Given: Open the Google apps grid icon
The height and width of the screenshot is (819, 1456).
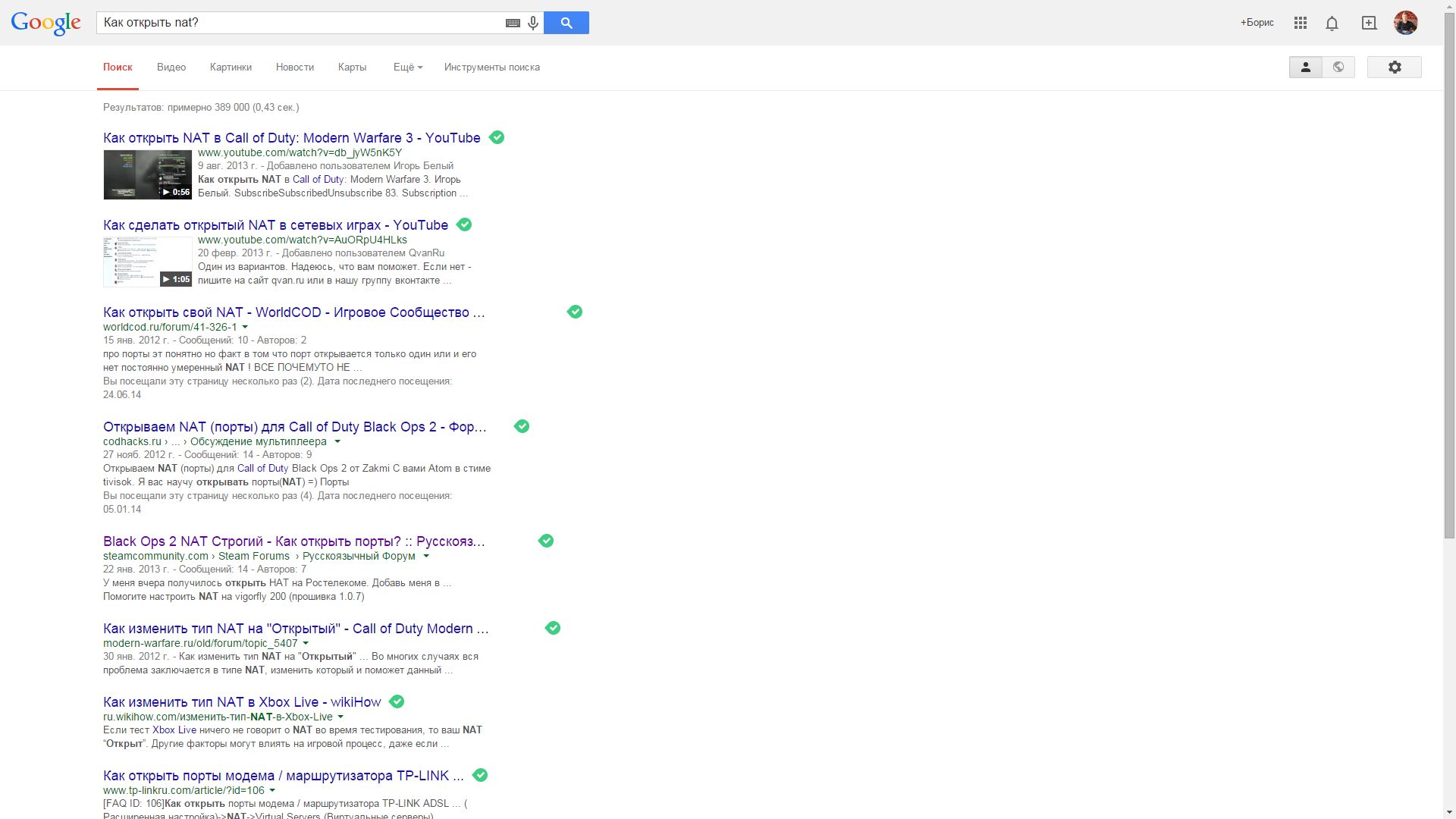Looking at the screenshot, I should [1301, 23].
